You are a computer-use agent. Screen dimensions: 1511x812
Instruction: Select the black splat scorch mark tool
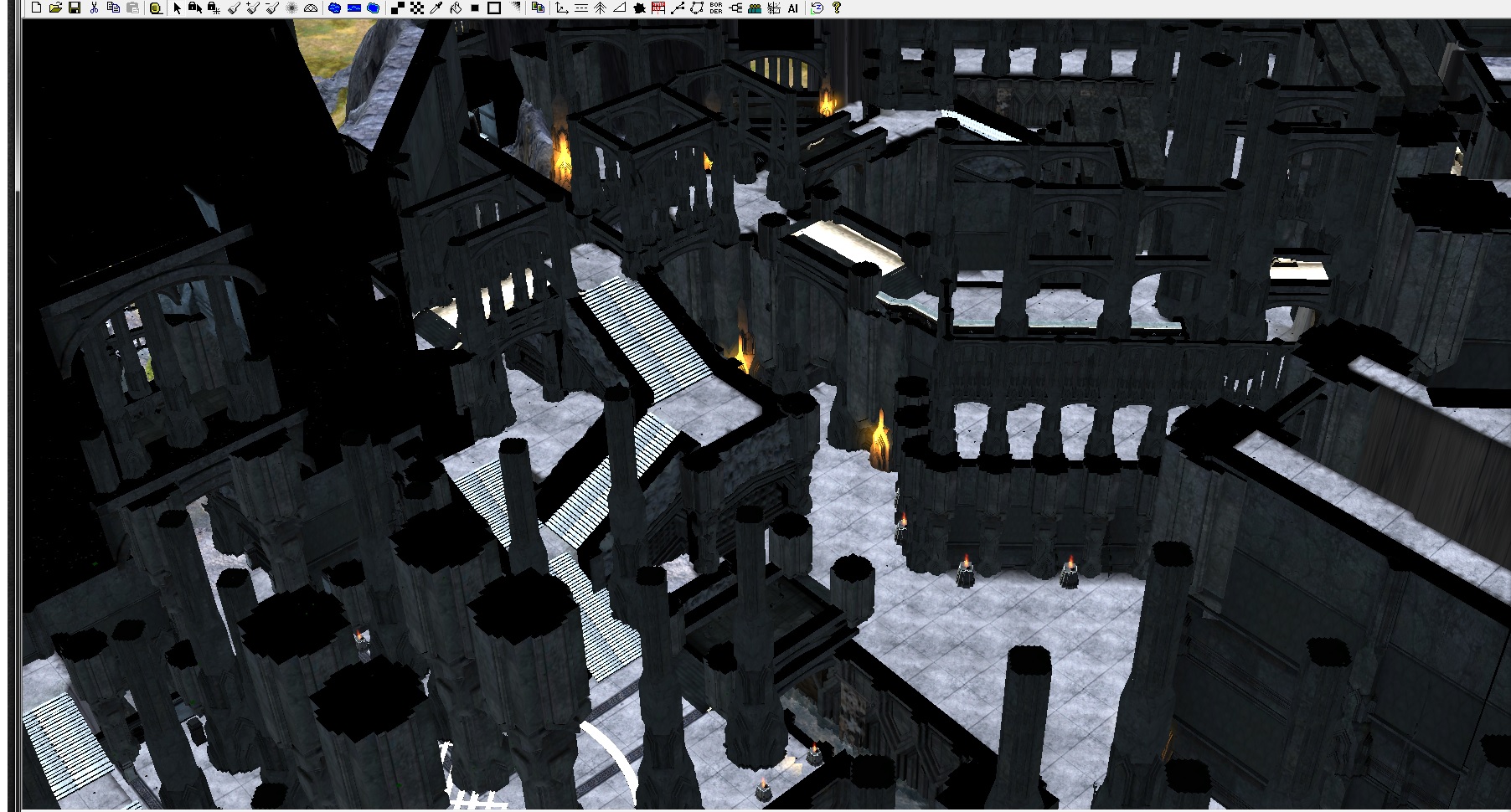(639, 8)
